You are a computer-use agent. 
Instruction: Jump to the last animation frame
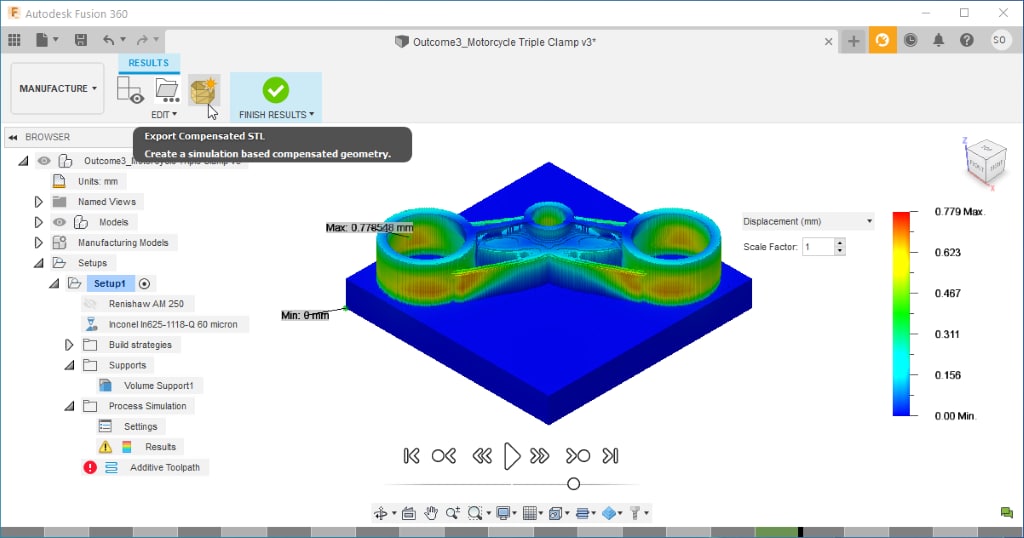[610, 456]
